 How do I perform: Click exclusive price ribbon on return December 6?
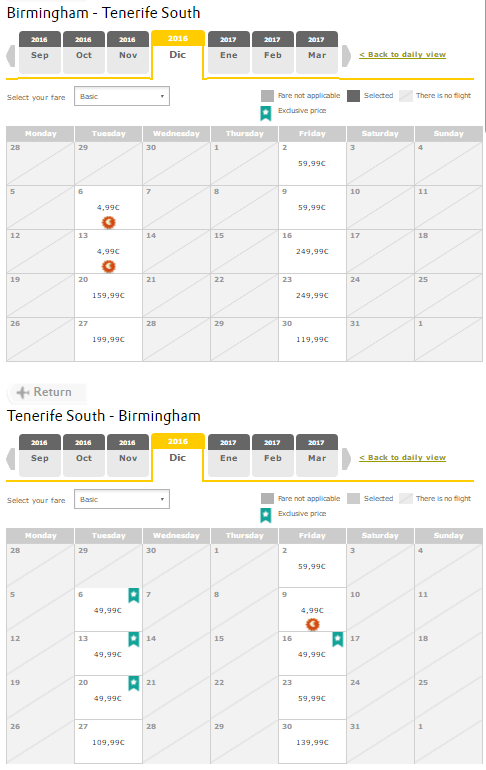134,595
